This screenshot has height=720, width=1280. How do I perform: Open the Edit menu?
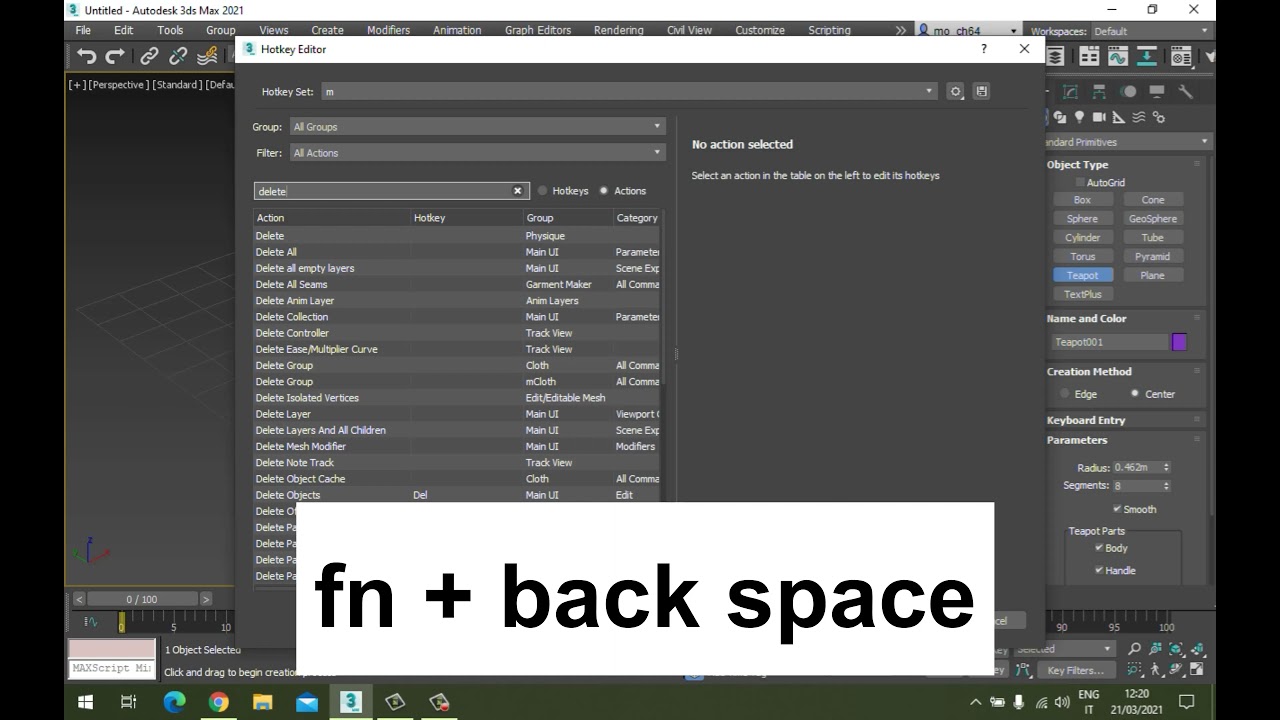pos(124,30)
